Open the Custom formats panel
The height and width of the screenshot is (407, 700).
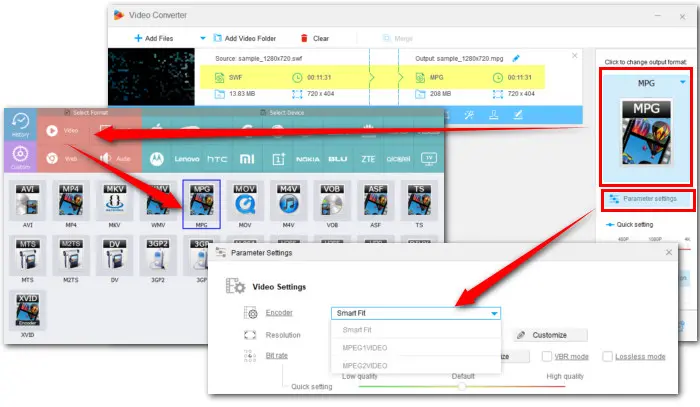point(20,157)
